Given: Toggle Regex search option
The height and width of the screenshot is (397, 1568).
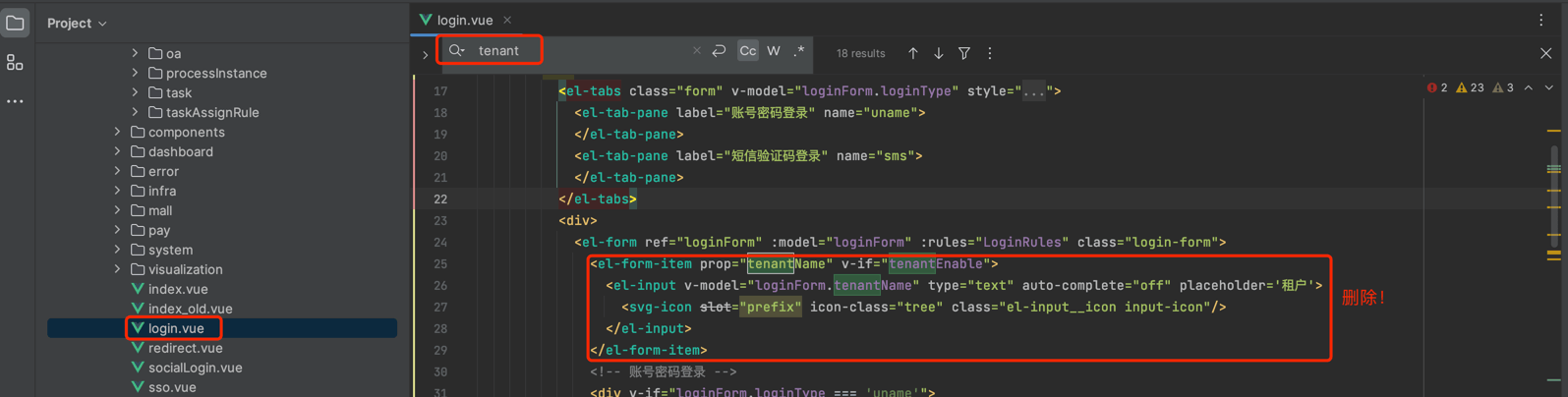Looking at the screenshot, I should click(799, 51).
